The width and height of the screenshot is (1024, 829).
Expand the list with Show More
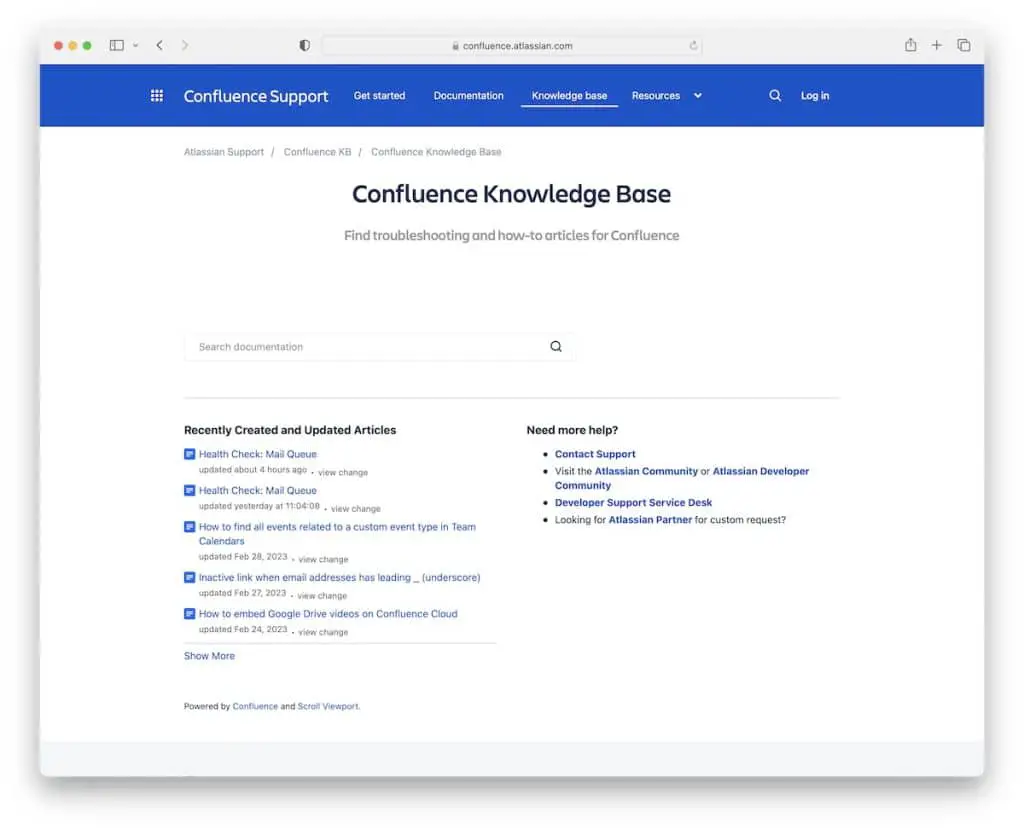[x=209, y=656]
